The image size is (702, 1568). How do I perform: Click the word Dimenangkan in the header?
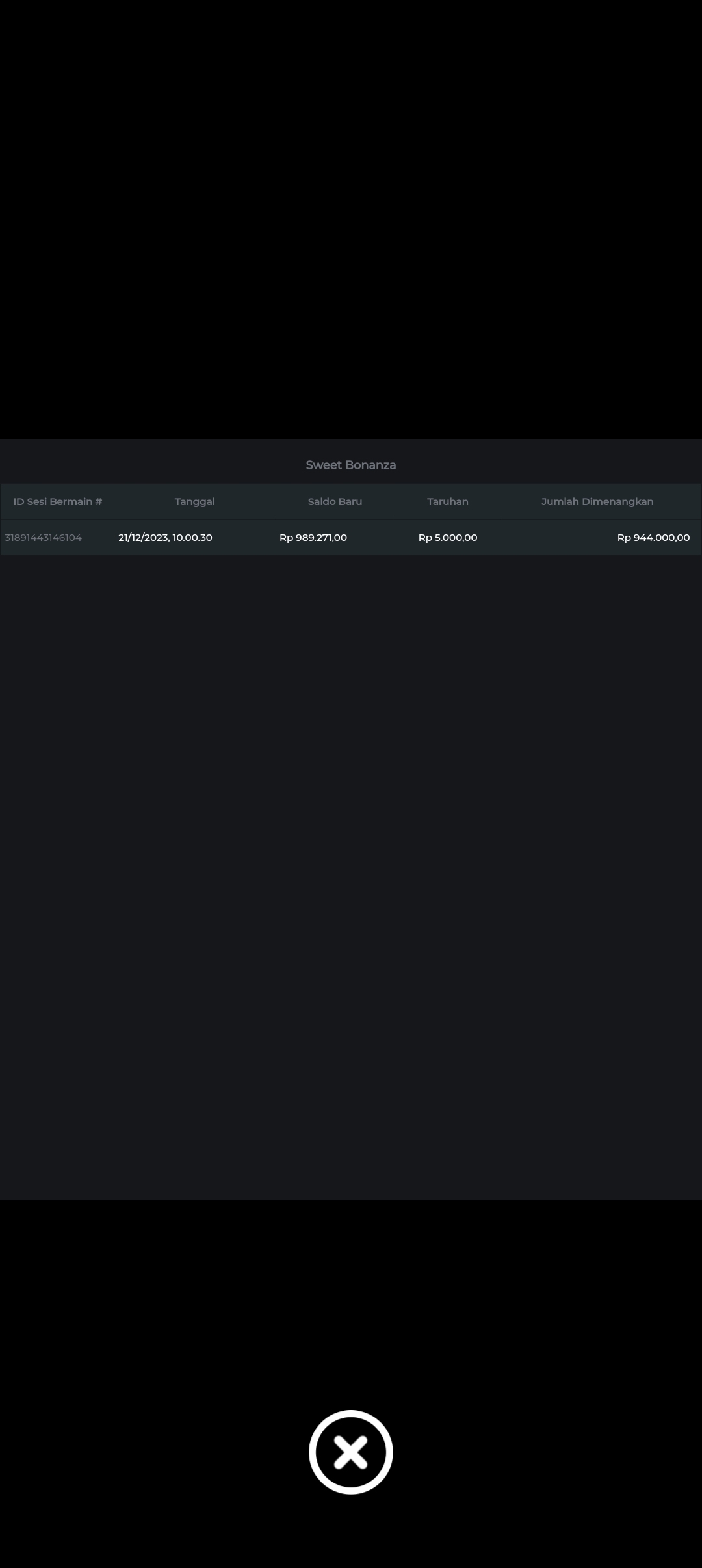[617, 501]
